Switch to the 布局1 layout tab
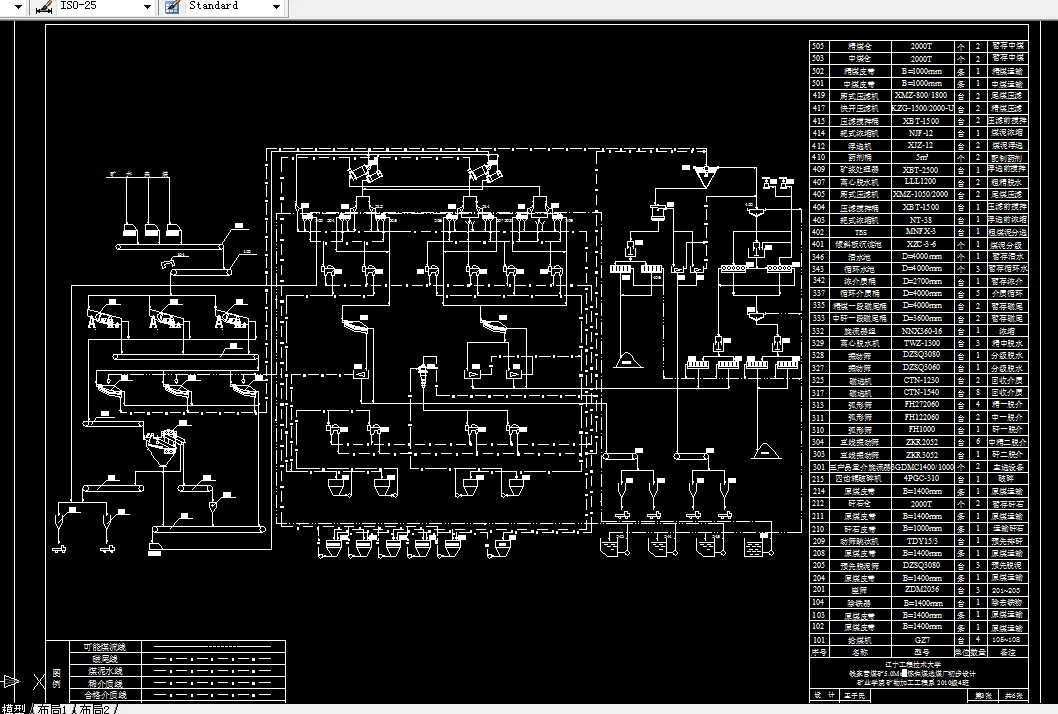The height and width of the screenshot is (714, 1058). coord(52,709)
